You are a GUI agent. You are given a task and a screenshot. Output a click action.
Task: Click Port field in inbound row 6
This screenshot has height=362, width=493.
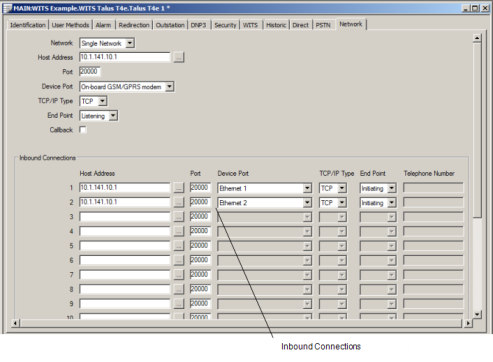[200, 260]
